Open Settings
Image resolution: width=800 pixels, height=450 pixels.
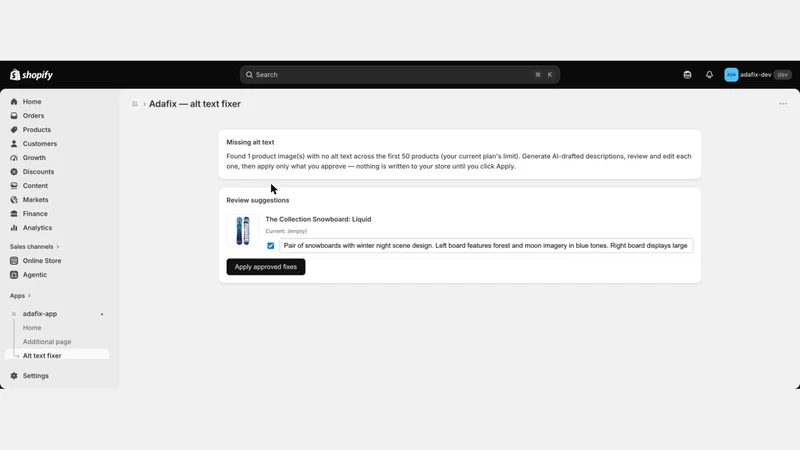pos(36,376)
